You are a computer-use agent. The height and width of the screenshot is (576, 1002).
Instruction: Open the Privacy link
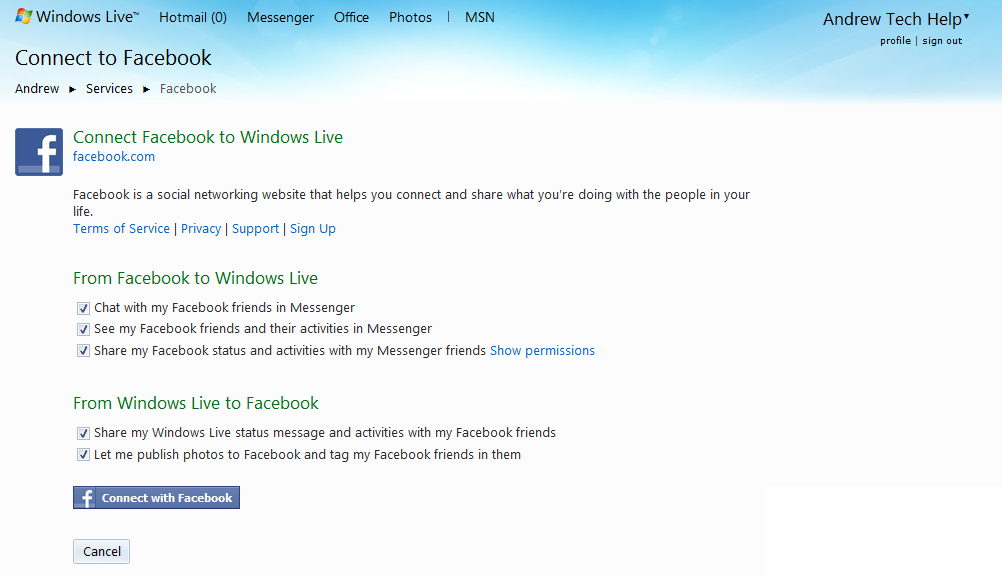pyautogui.click(x=201, y=228)
